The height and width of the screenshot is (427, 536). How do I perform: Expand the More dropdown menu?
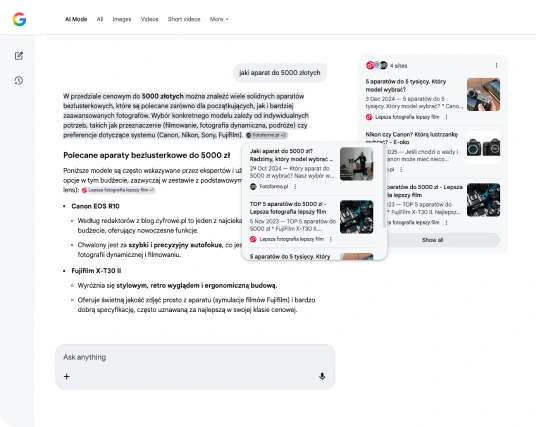(x=219, y=19)
